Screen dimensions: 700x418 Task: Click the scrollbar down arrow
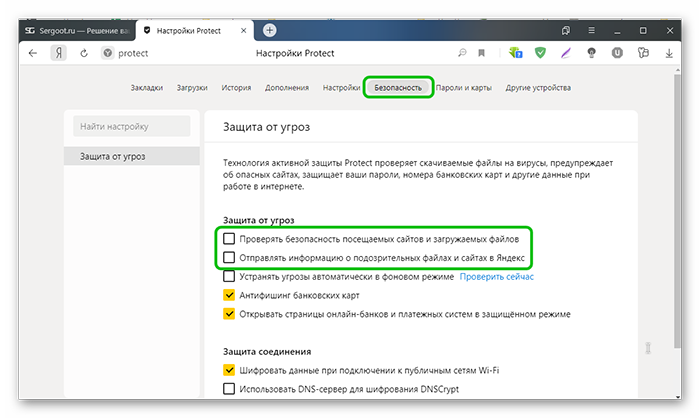[677, 396]
